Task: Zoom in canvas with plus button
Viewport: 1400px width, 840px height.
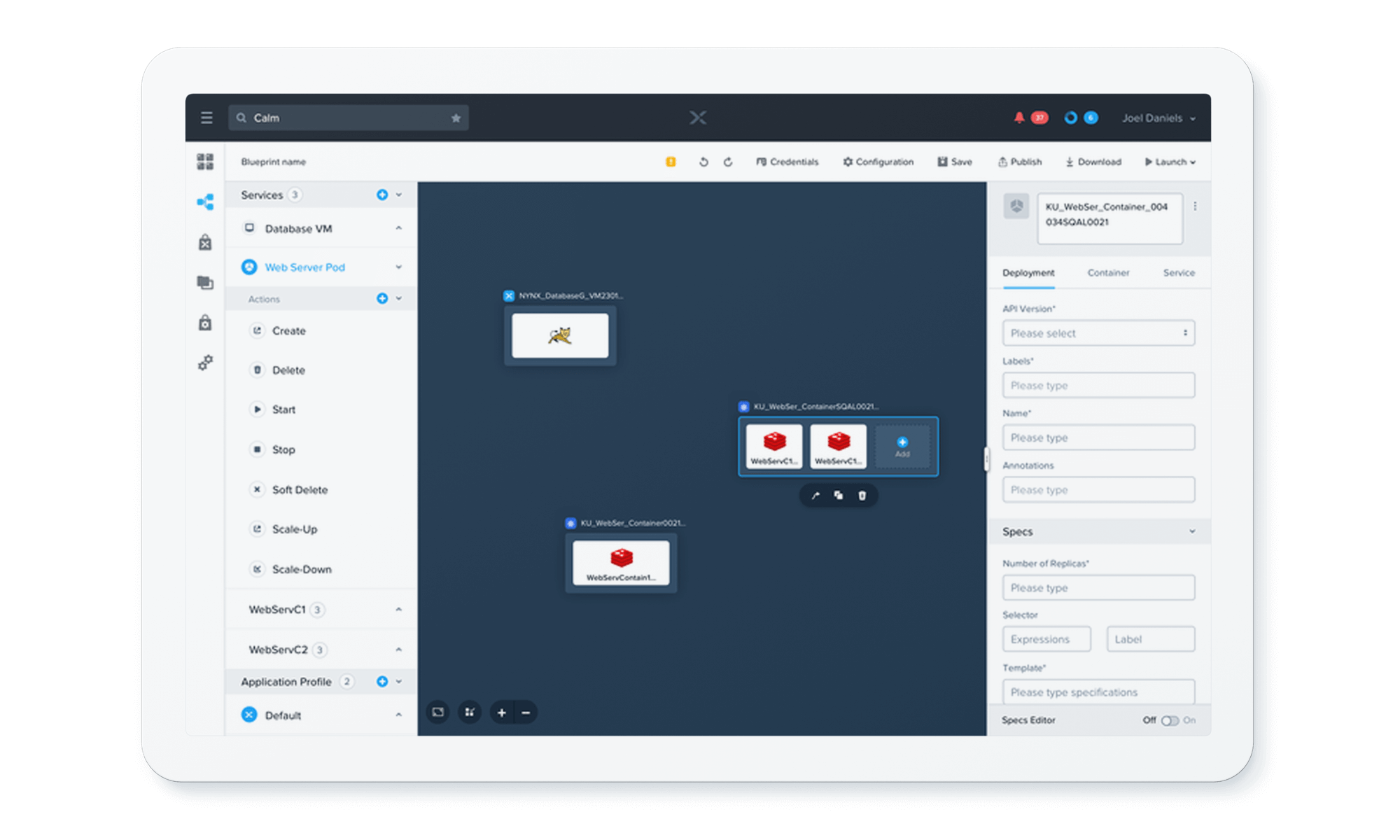Action: click(501, 713)
